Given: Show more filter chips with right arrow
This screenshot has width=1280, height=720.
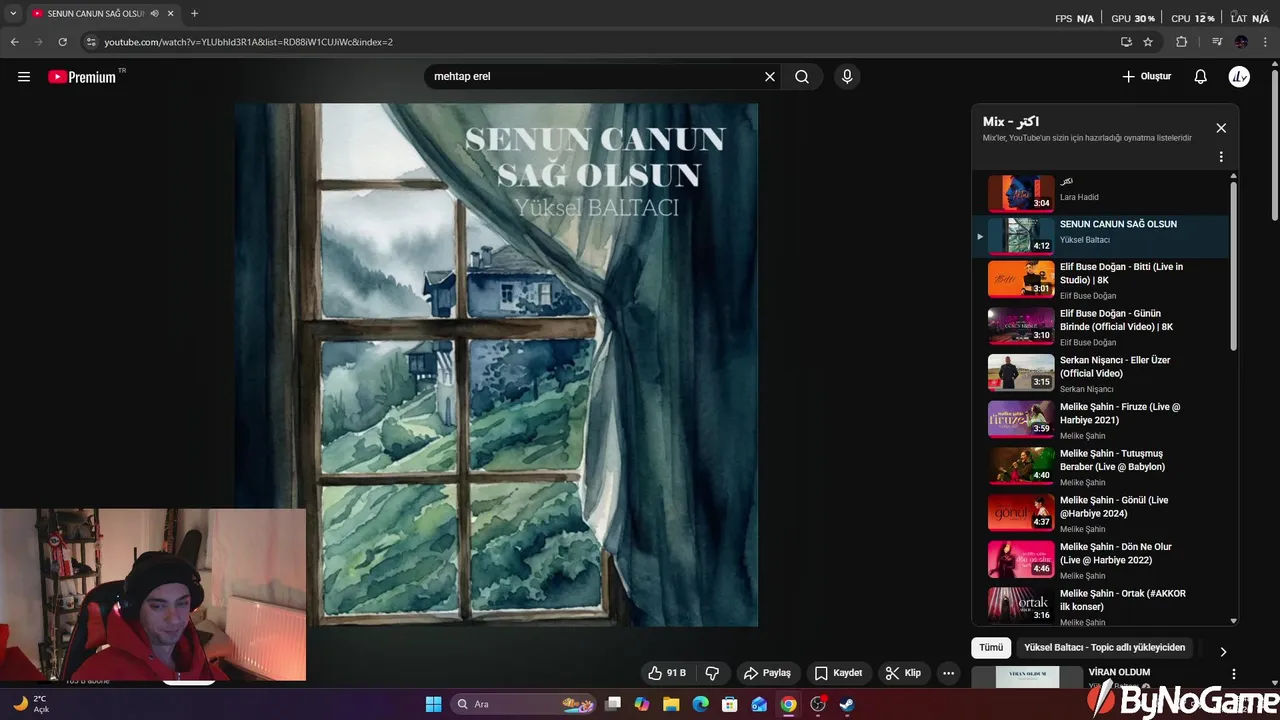Looking at the screenshot, I should pyautogui.click(x=1223, y=652).
